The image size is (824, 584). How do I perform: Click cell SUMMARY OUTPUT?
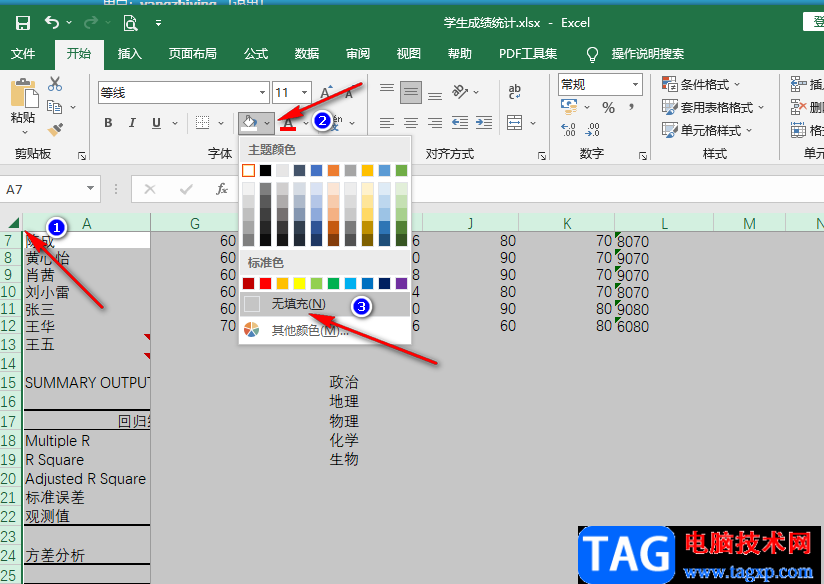tap(87, 382)
